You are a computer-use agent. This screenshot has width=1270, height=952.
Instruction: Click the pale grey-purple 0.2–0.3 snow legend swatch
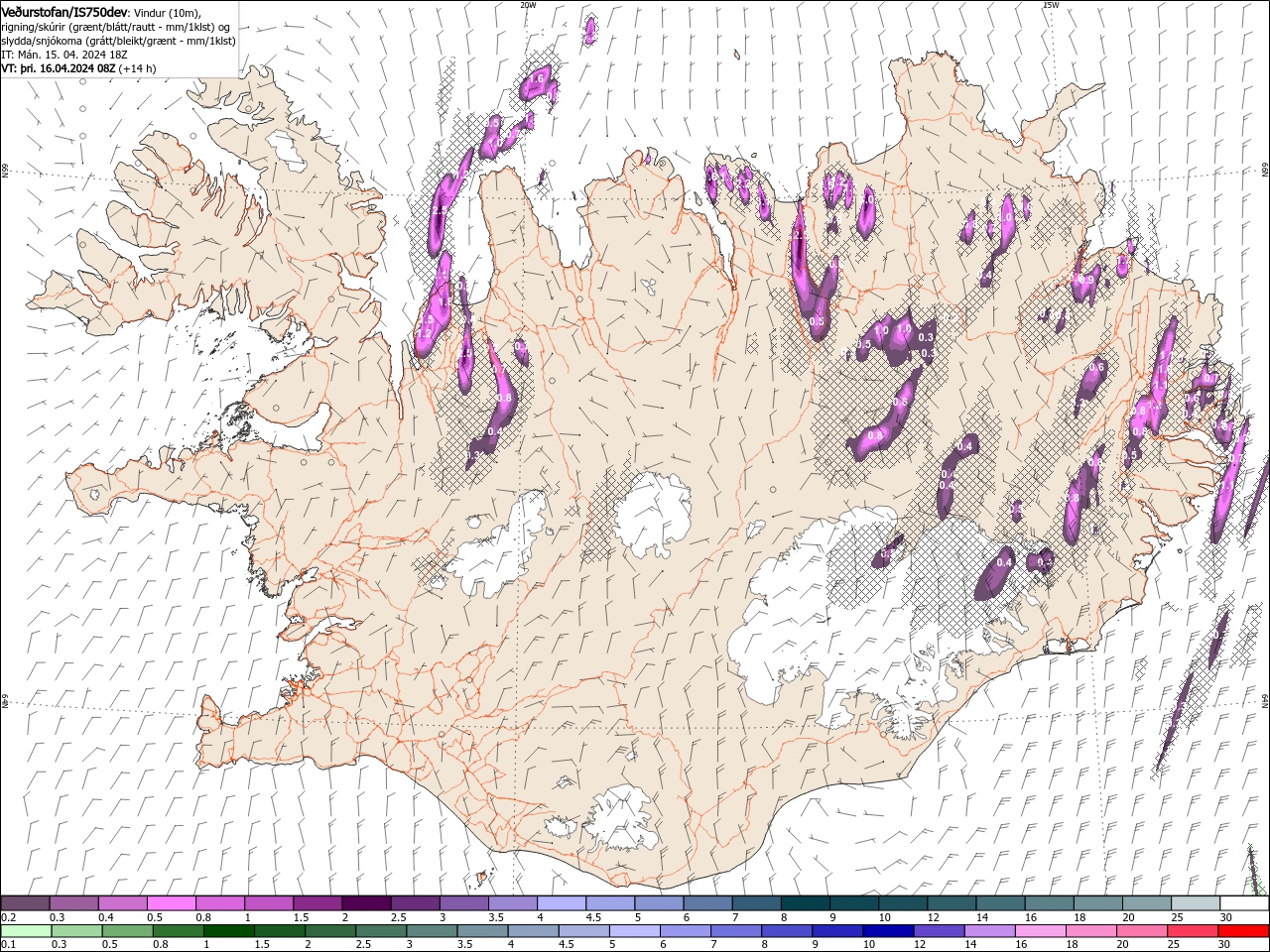coord(25,903)
